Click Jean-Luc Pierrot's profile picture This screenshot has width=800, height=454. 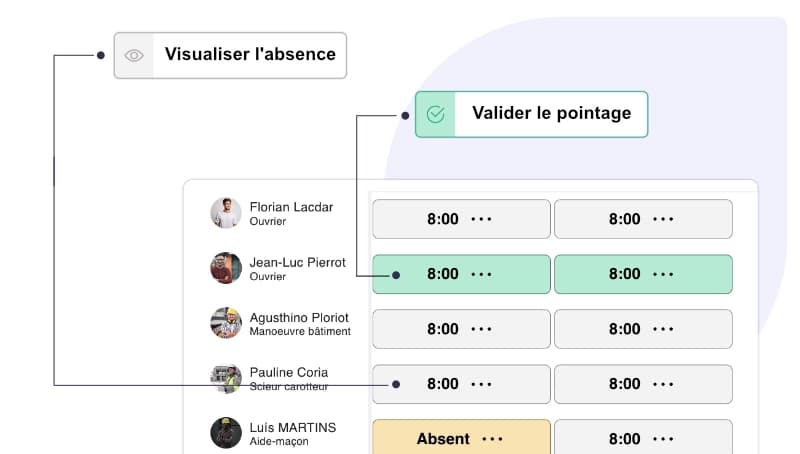(x=226, y=268)
